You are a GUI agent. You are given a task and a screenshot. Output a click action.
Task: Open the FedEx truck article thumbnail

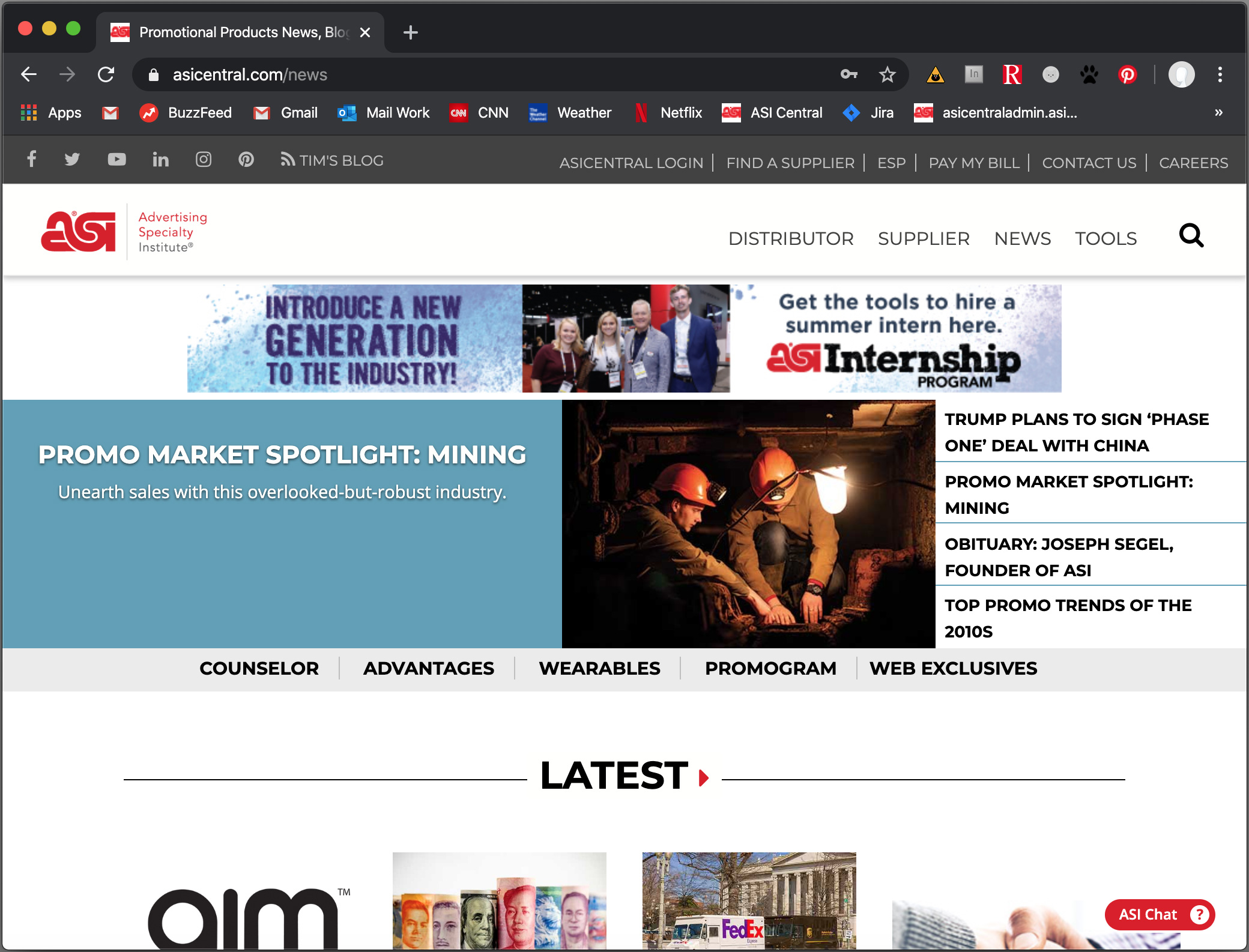(x=749, y=899)
